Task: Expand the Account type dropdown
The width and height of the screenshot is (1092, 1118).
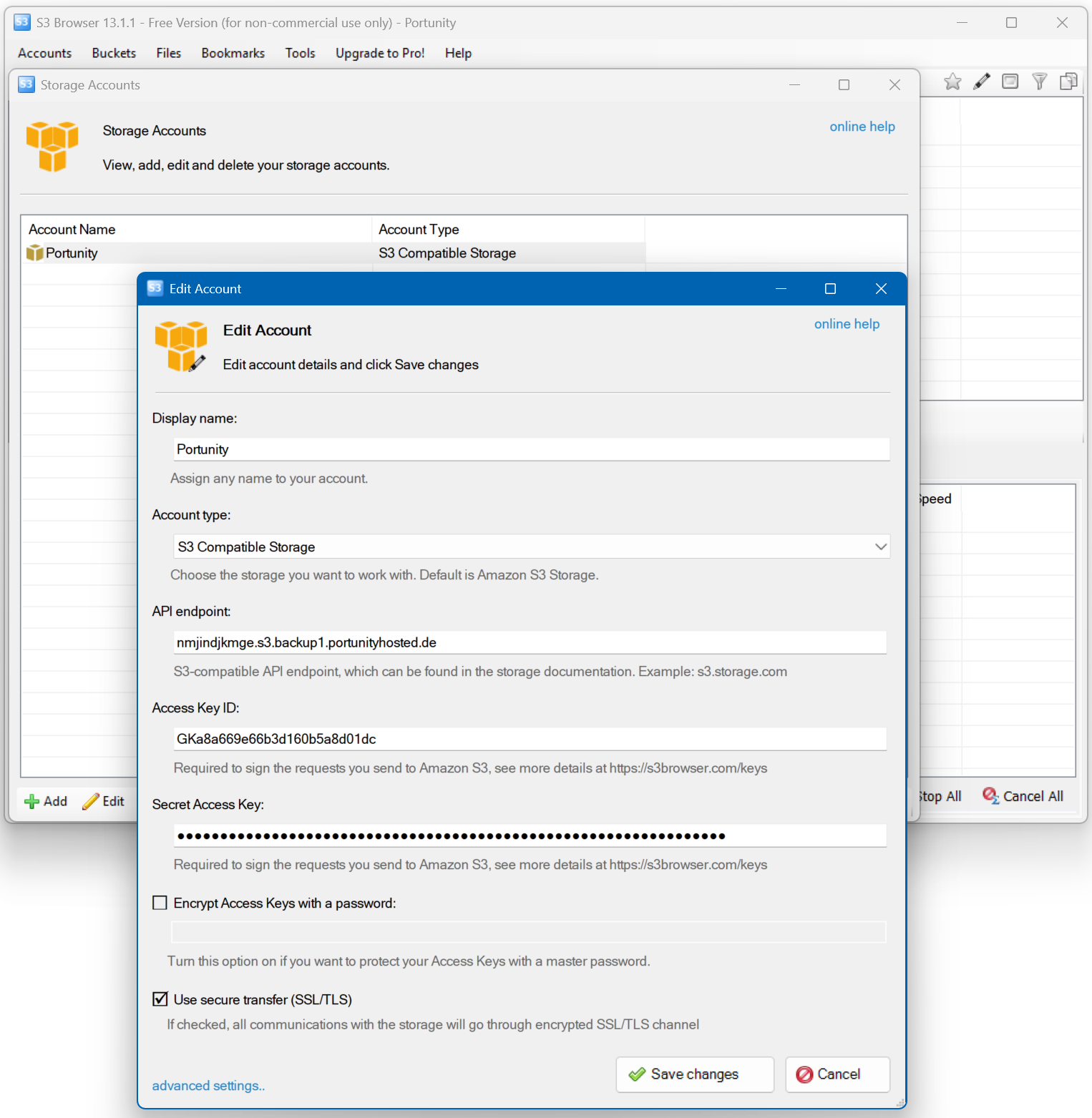Action: (x=880, y=546)
